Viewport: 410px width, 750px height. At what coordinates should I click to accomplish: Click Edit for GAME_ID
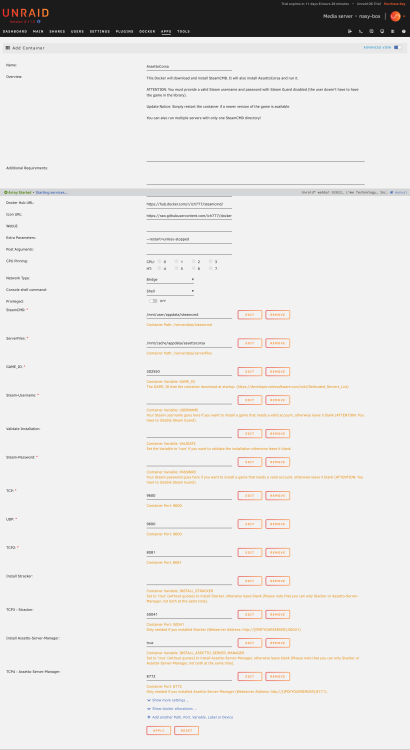click(x=250, y=372)
